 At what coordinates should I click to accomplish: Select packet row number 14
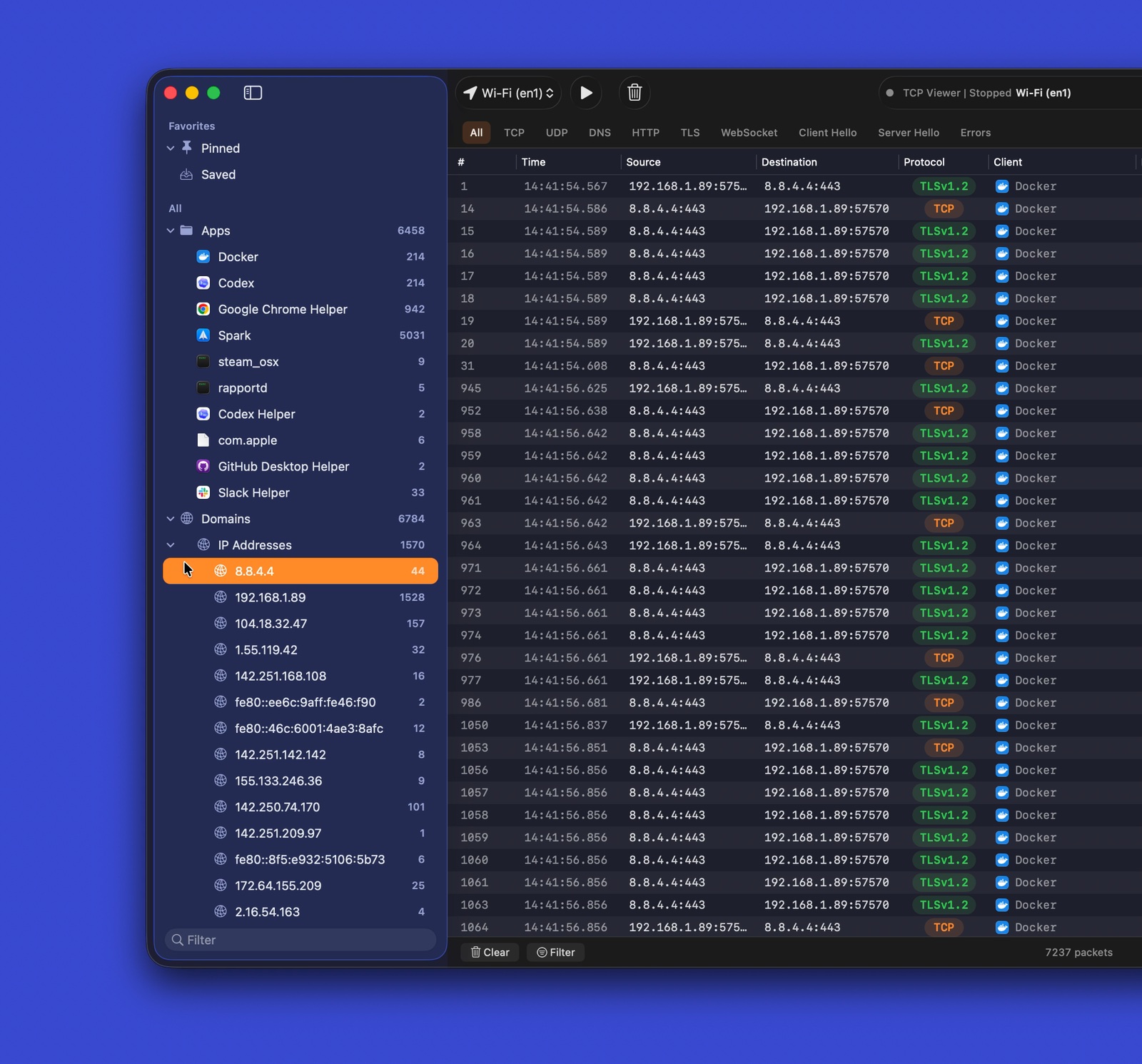pos(794,208)
